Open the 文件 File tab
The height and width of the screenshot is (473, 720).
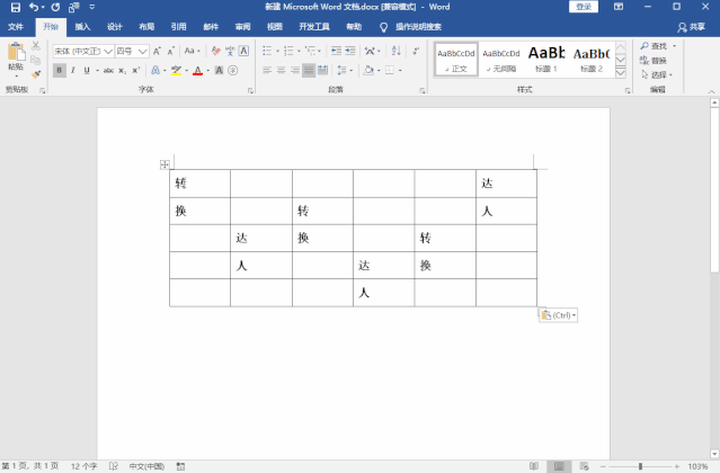(x=16, y=27)
